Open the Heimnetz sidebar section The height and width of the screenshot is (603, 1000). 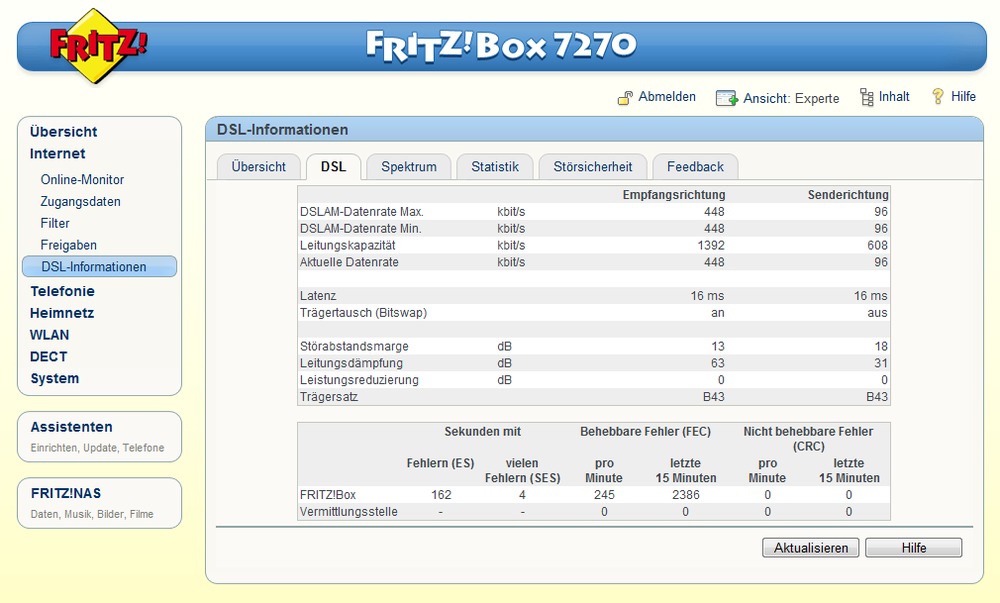62,313
